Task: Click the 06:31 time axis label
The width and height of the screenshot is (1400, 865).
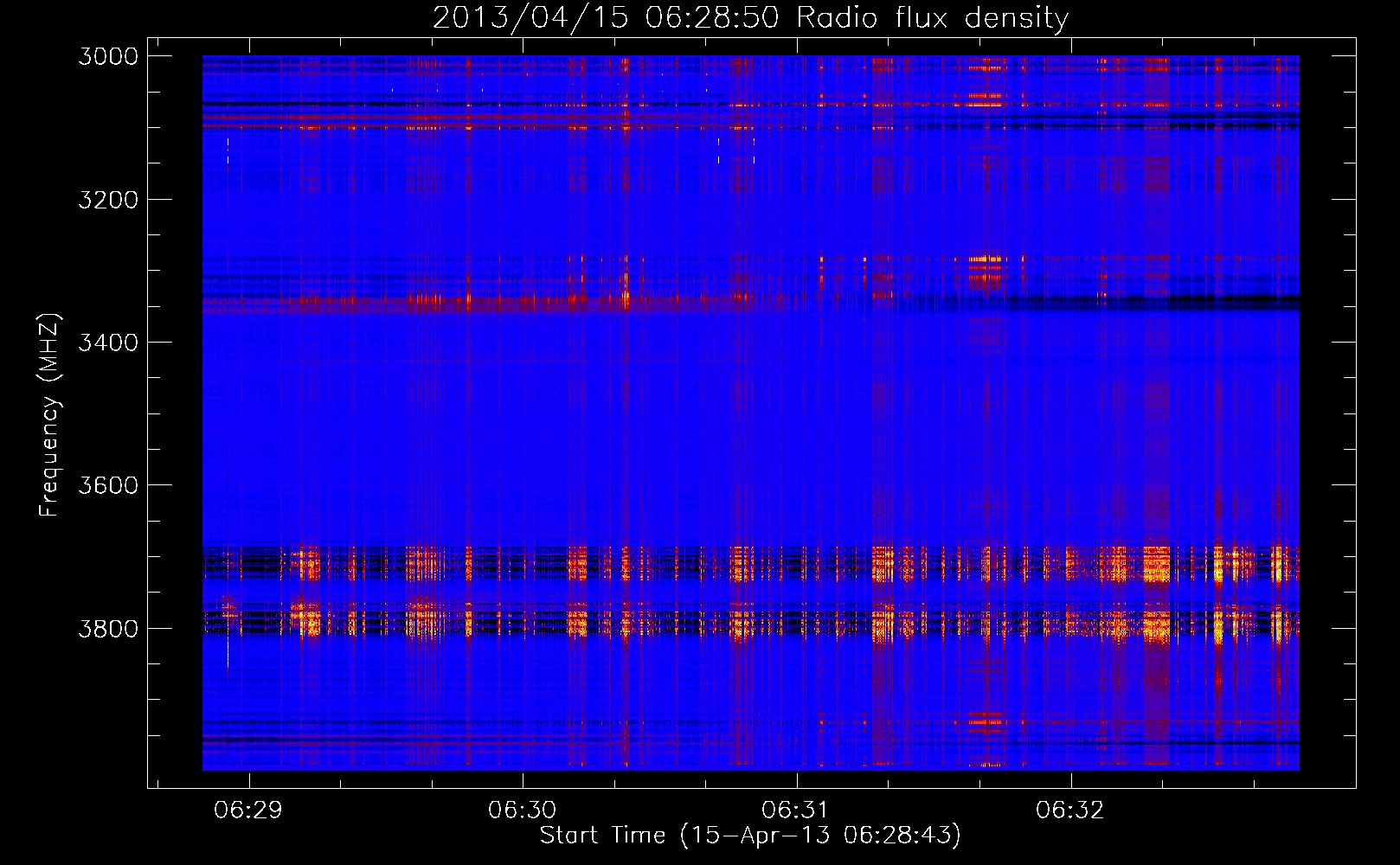Action: 796,811
